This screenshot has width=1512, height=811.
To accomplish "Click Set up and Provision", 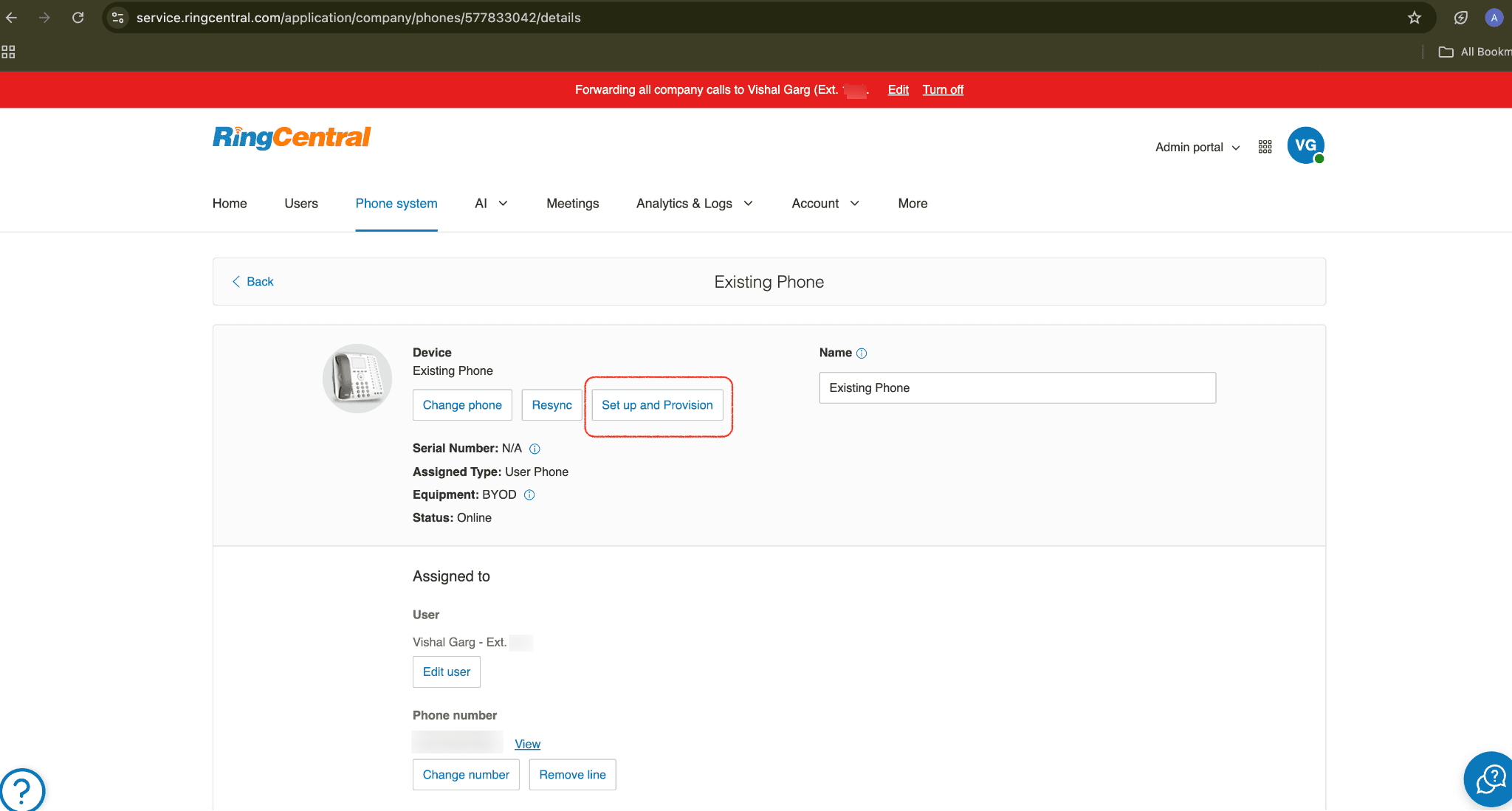I will coord(657,405).
